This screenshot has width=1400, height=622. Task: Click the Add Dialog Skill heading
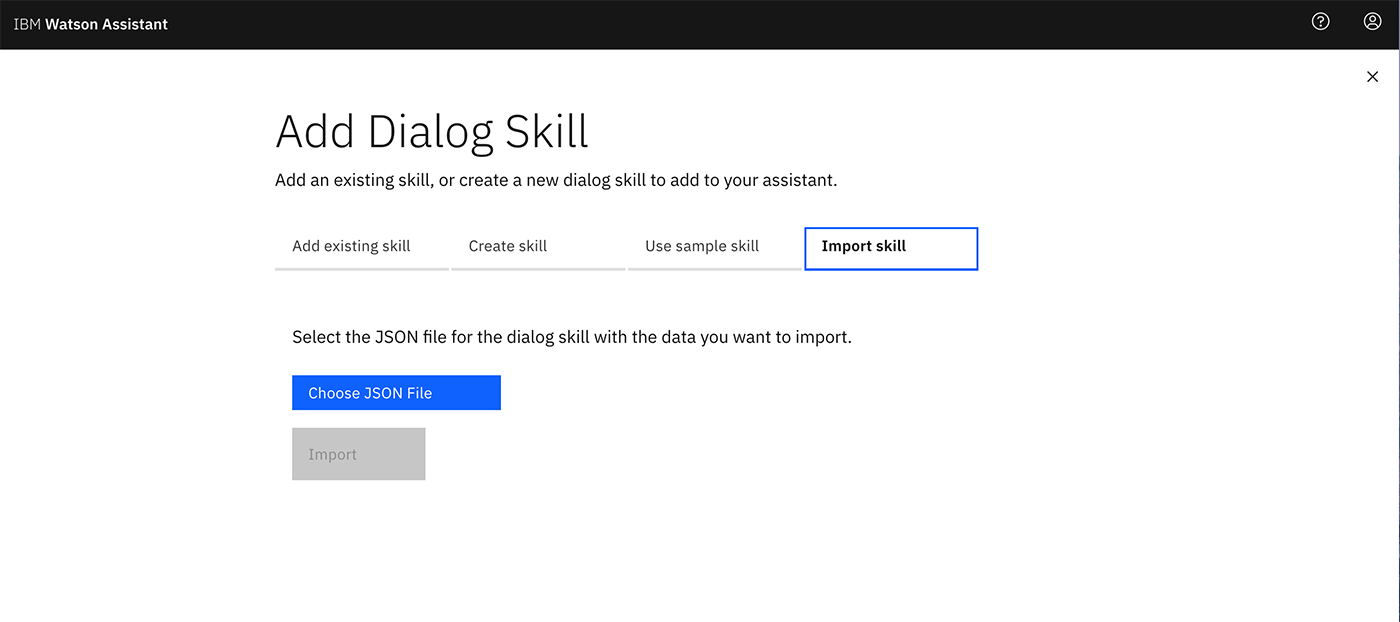(432, 132)
